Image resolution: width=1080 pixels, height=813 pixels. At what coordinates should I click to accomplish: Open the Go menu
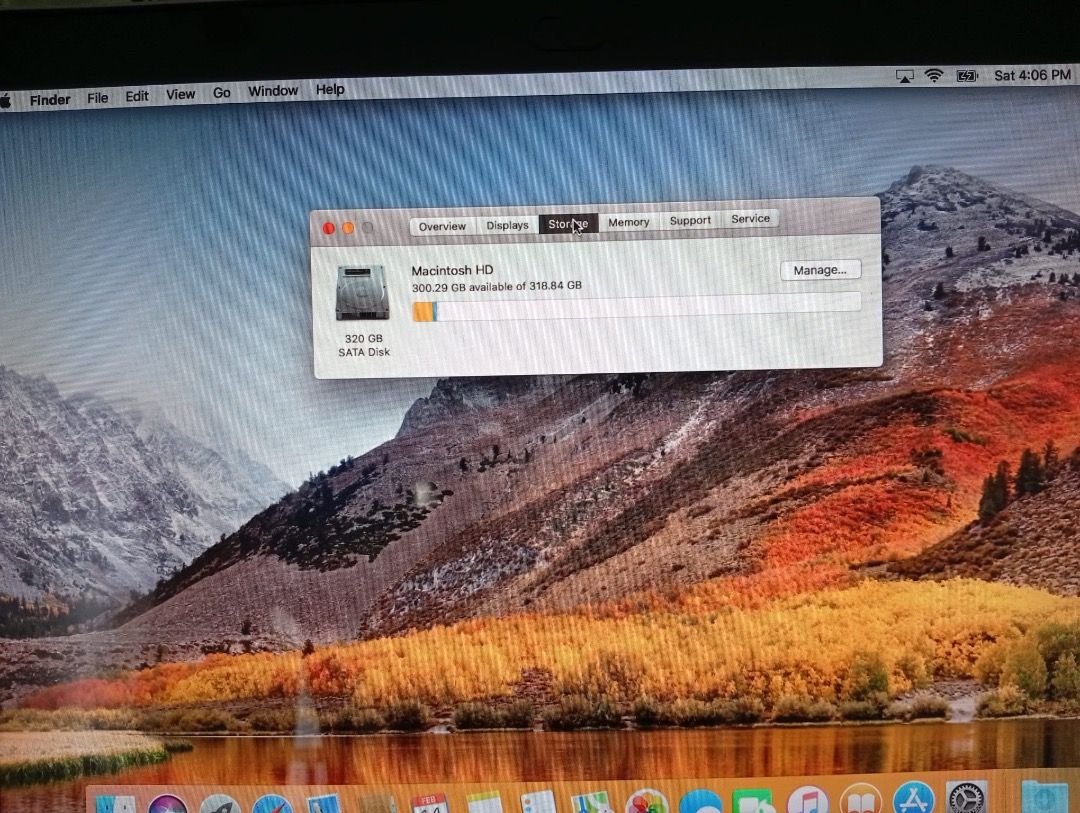(x=221, y=93)
